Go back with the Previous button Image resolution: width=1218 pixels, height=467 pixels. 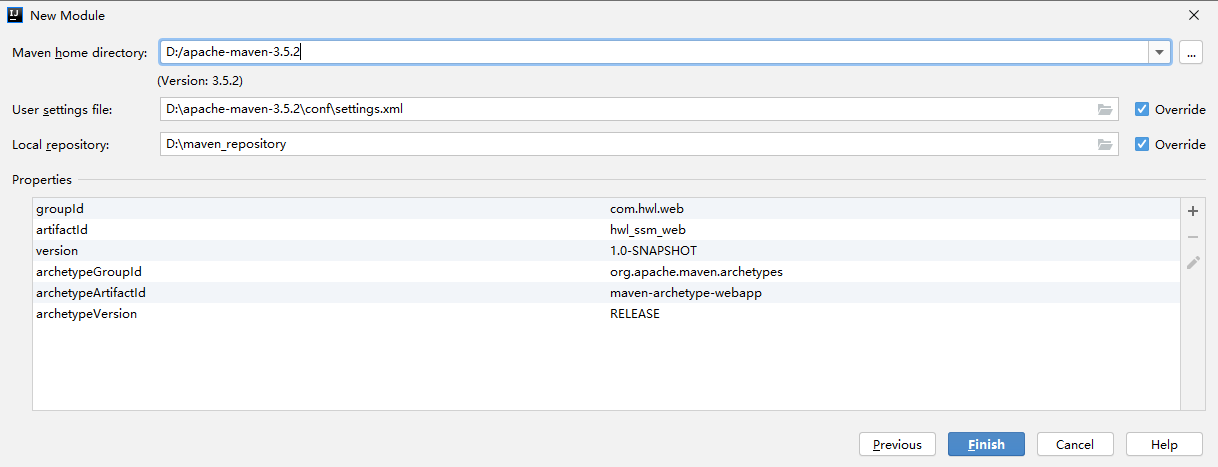(x=897, y=444)
